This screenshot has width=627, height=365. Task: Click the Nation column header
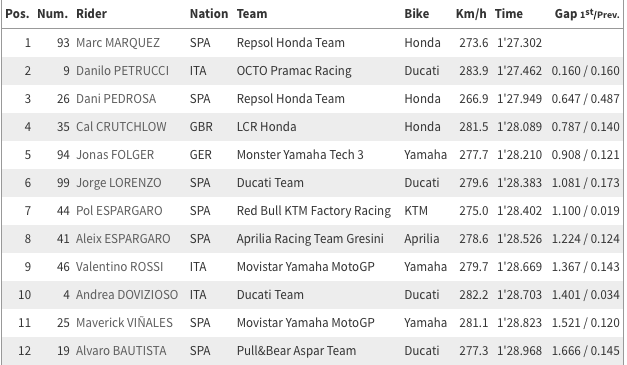tap(209, 14)
